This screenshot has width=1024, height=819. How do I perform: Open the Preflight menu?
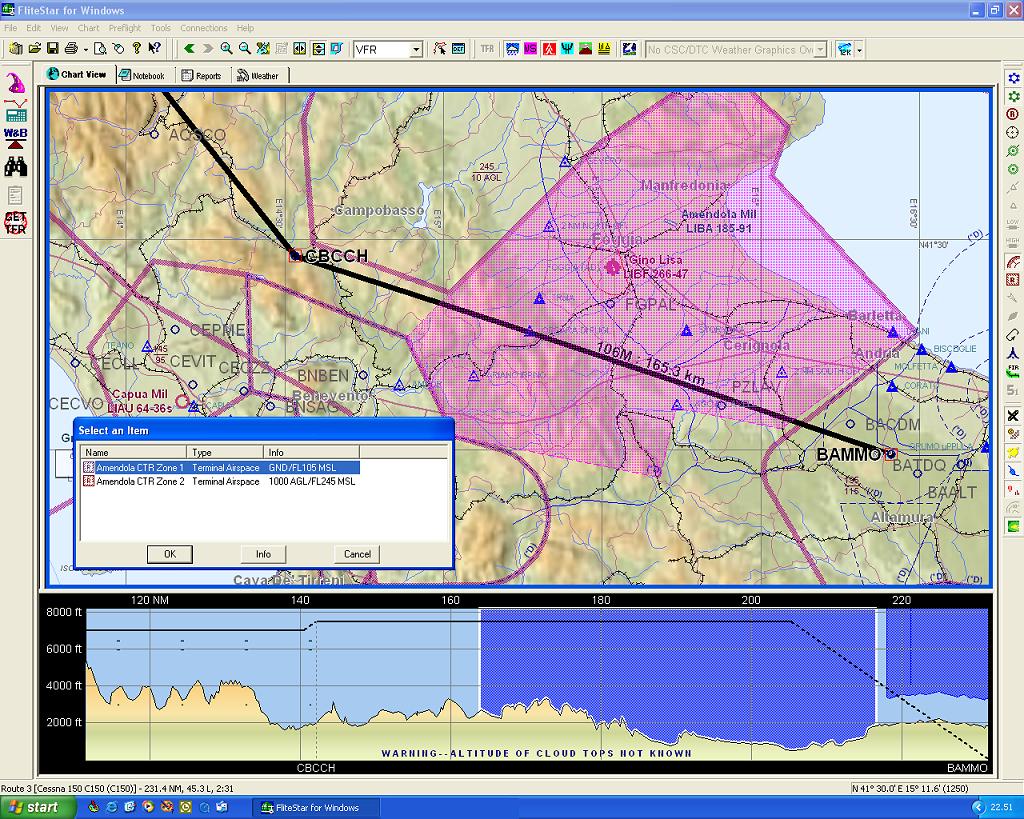pyautogui.click(x=125, y=28)
